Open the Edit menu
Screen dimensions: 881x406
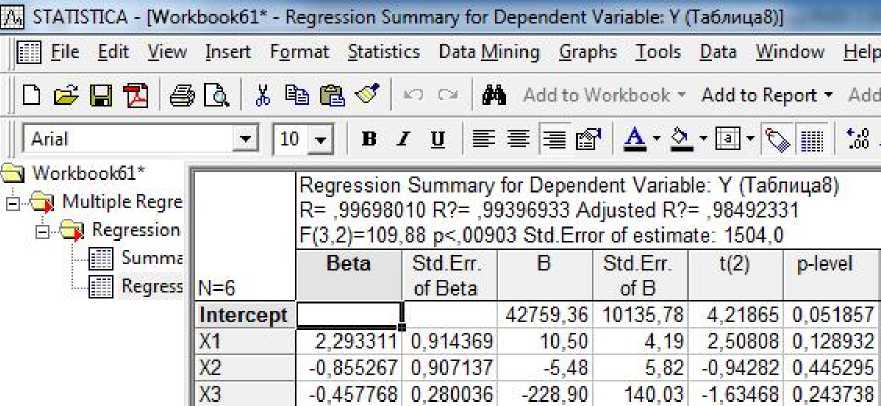tap(113, 52)
